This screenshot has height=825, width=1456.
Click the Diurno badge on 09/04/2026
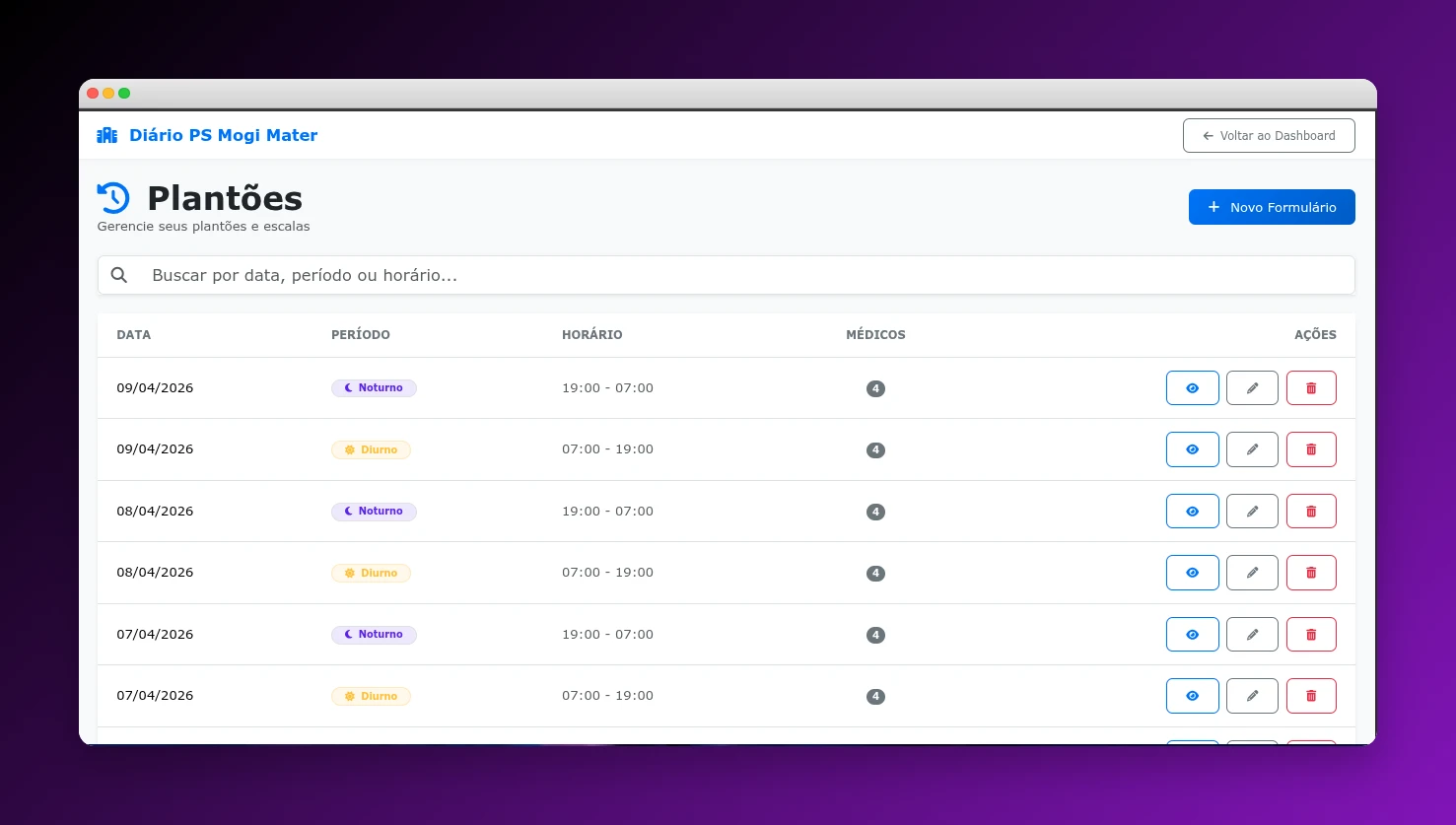pyautogui.click(x=371, y=449)
